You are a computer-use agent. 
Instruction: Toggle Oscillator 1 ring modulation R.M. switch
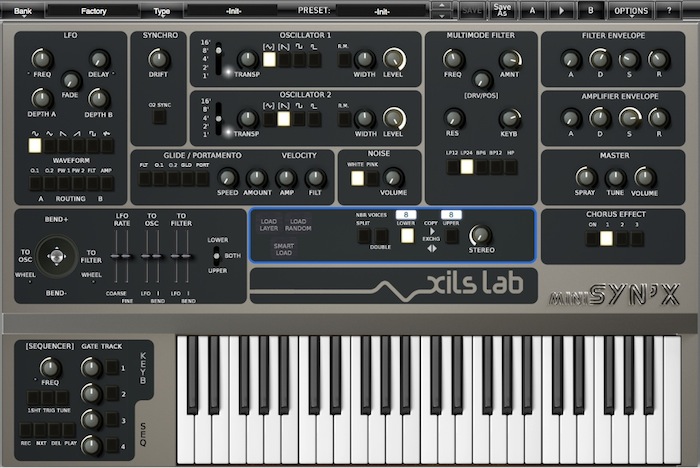pyautogui.click(x=344, y=59)
